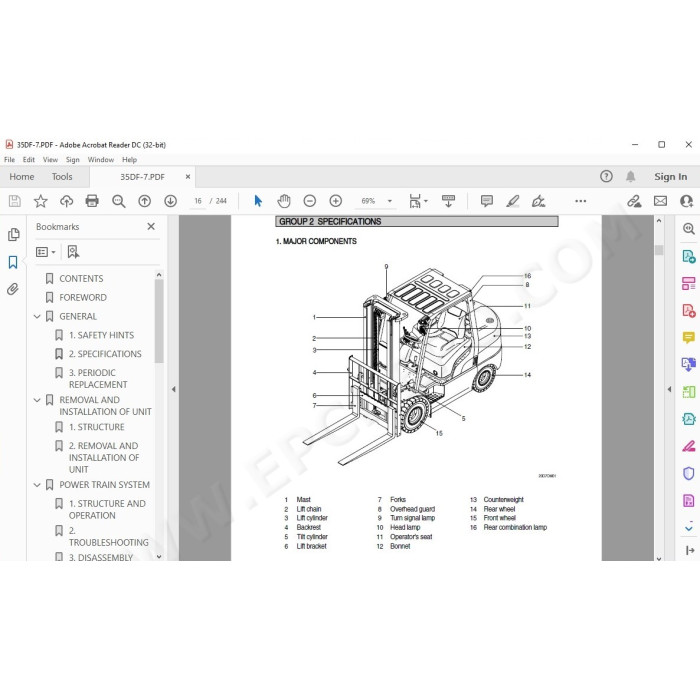Upload file to cloud icon
Screen dimensions: 700x700
tap(67, 201)
